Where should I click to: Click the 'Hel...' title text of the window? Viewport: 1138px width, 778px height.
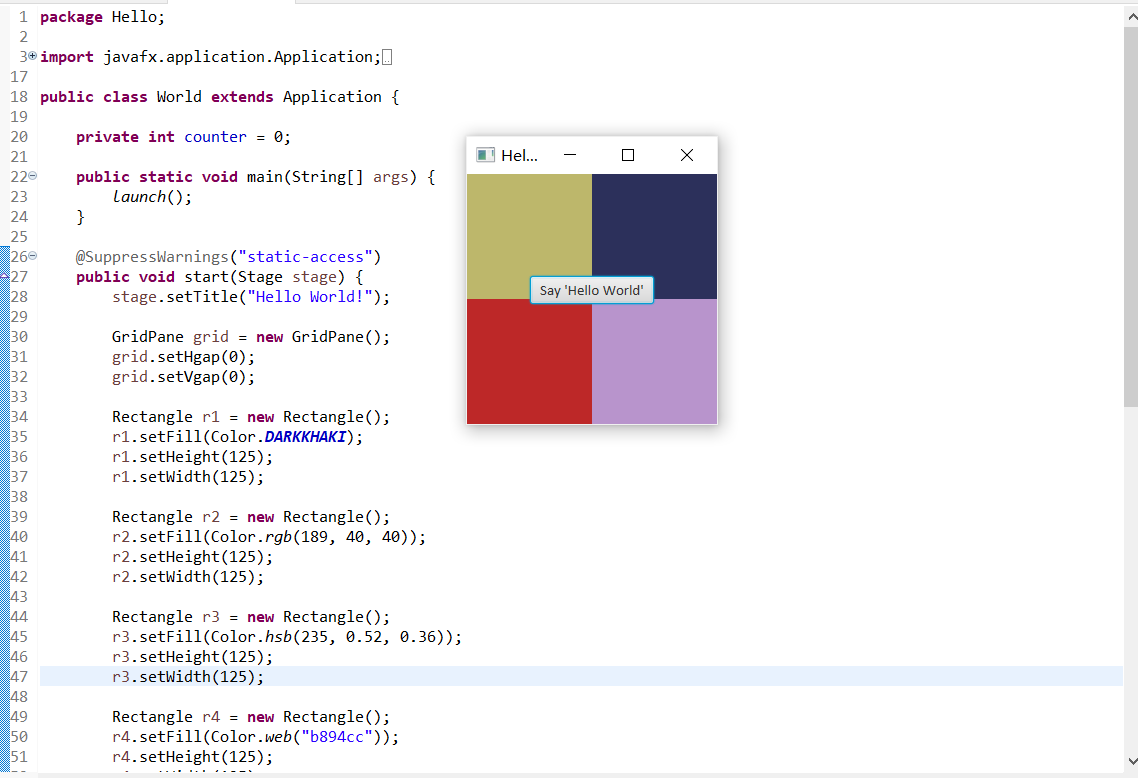pos(520,155)
